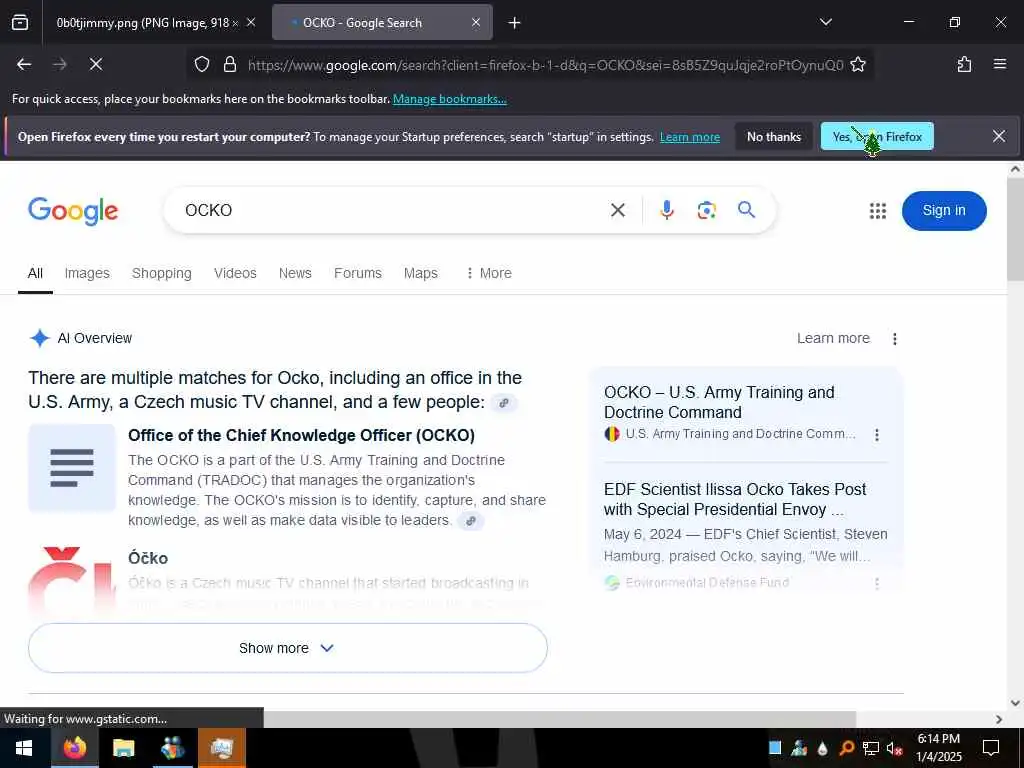Open Firefox from taskbar
The width and height of the screenshot is (1024, 768).
coord(74,748)
